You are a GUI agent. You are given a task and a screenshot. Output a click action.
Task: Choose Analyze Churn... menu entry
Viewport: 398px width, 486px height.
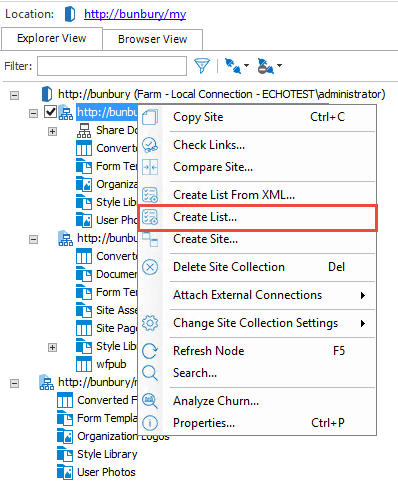click(x=257, y=401)
